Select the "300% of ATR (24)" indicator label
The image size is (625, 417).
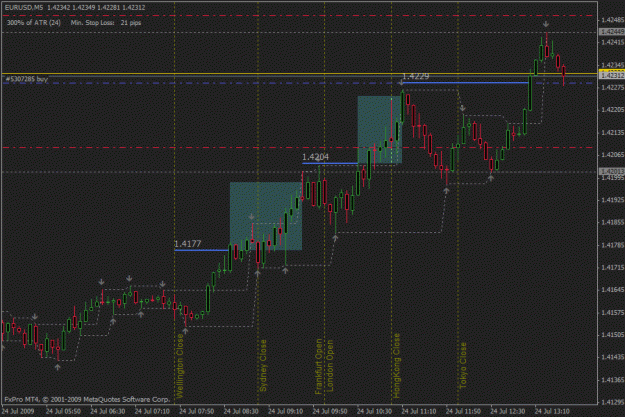[x=34, y=23]
